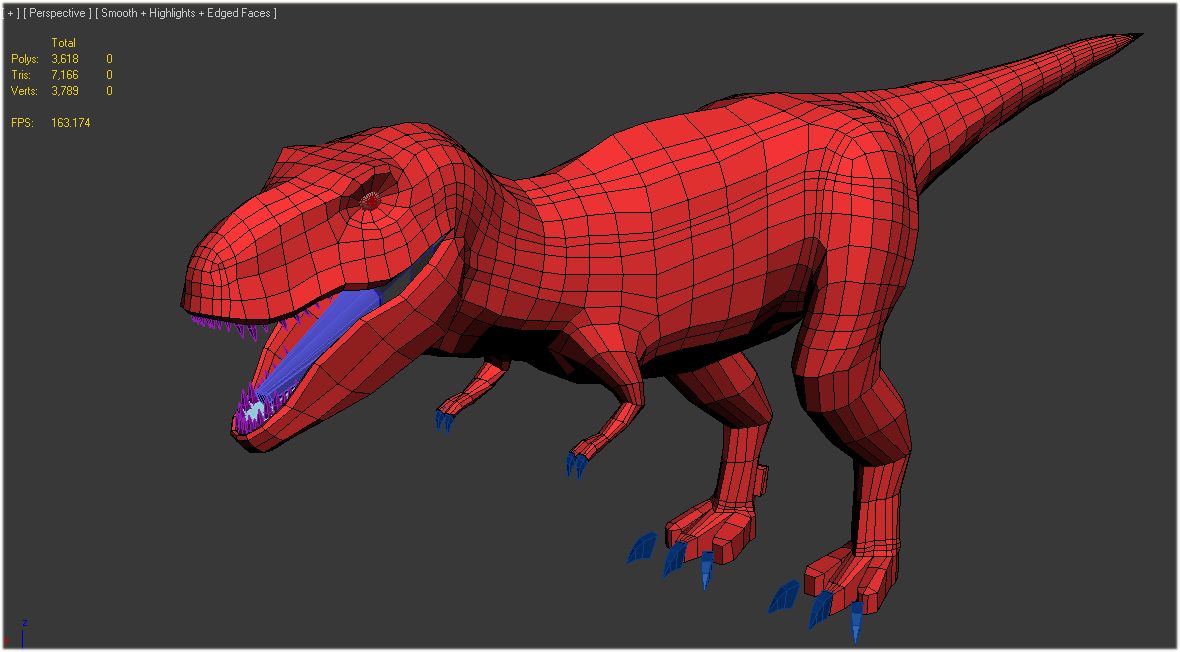
Task: Click the "Tris:" statistics label
Action: pos(20,75)
